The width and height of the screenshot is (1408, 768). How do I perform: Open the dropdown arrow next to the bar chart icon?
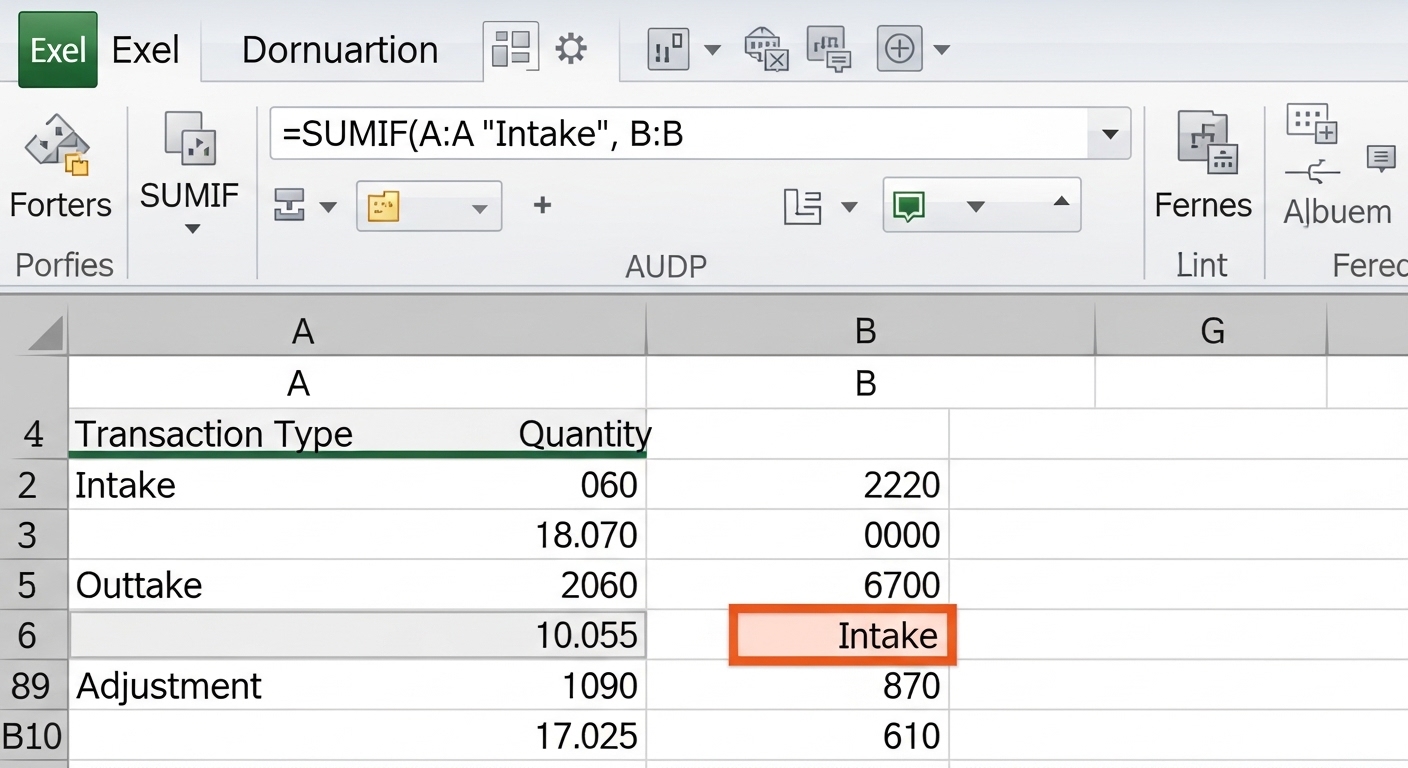[713, 50]
